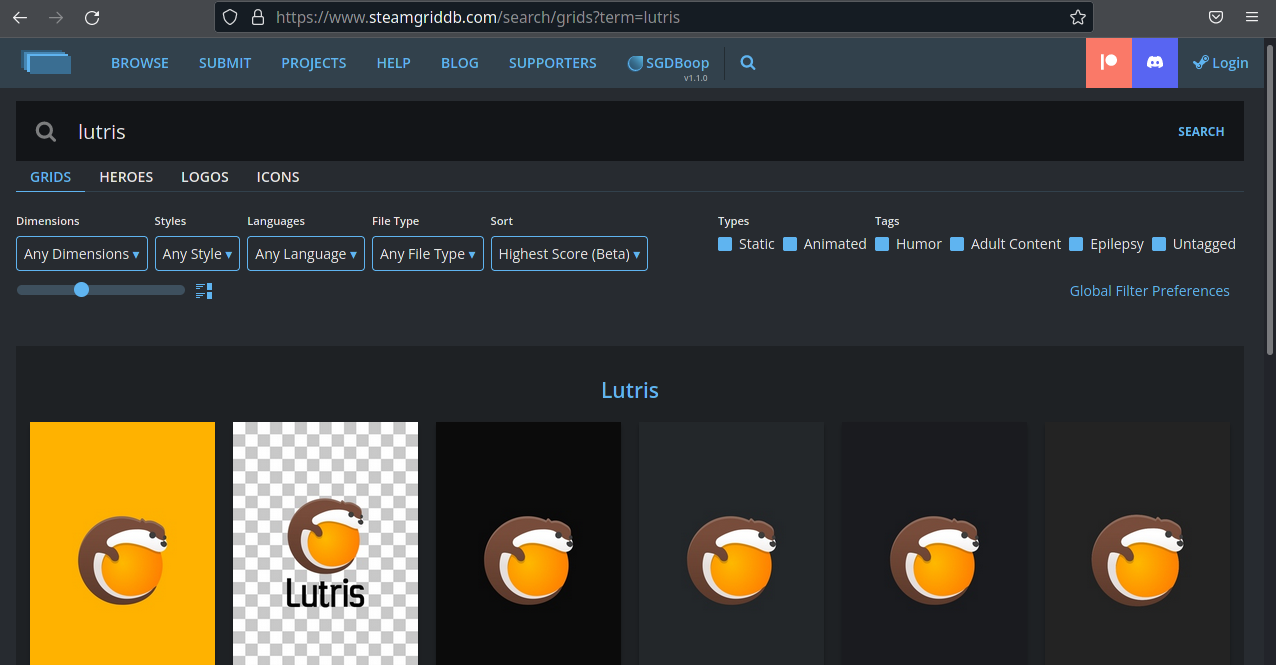Viewport: 1276px width, 665px height.
Task: Expand the Any Dimensions dropdown
Action: click(x=82, y=254)
